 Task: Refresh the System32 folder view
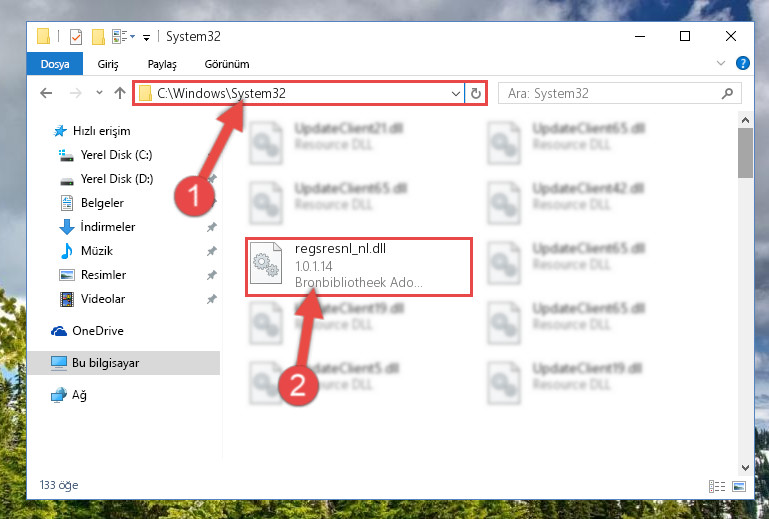[x=476, y=93]
